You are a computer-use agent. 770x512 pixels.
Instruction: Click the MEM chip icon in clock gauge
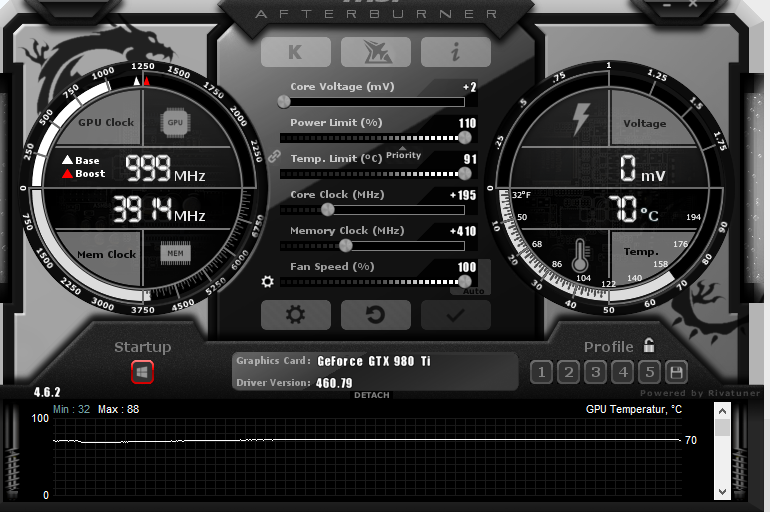(175, 253)
